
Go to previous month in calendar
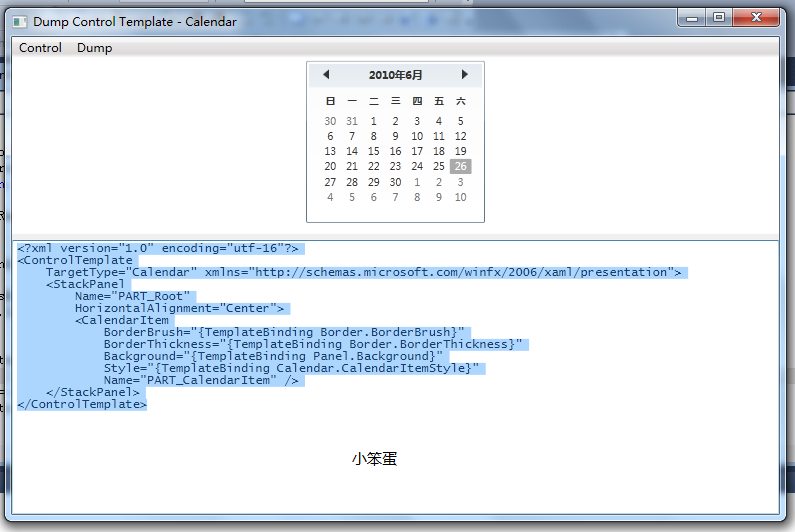(x=327, y=75)
